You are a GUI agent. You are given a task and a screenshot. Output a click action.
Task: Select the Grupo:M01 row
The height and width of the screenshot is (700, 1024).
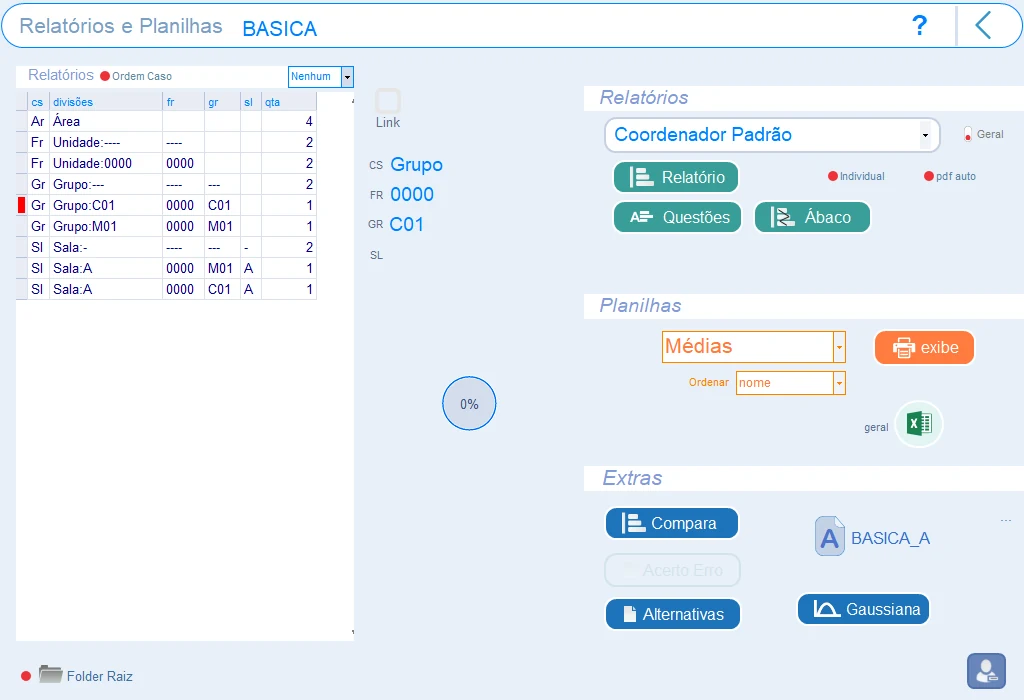tap(167, 226)
